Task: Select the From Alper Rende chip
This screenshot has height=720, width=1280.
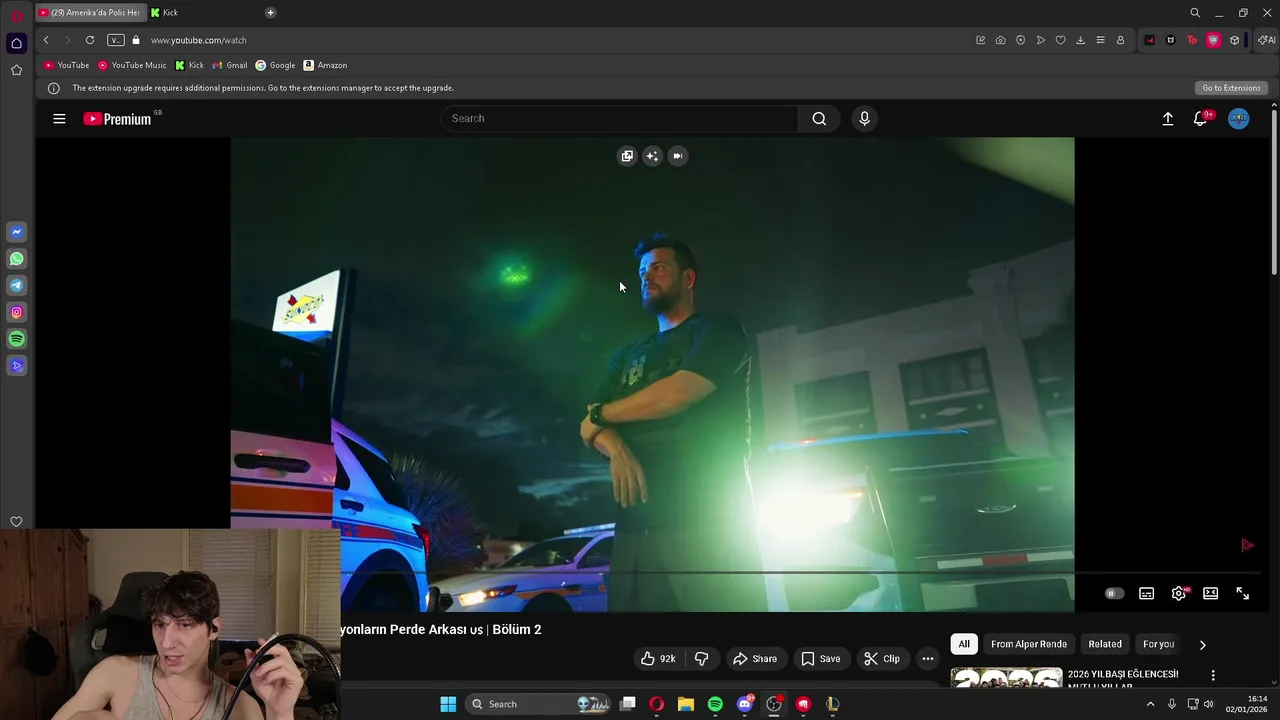Action: coord(1029,644)
